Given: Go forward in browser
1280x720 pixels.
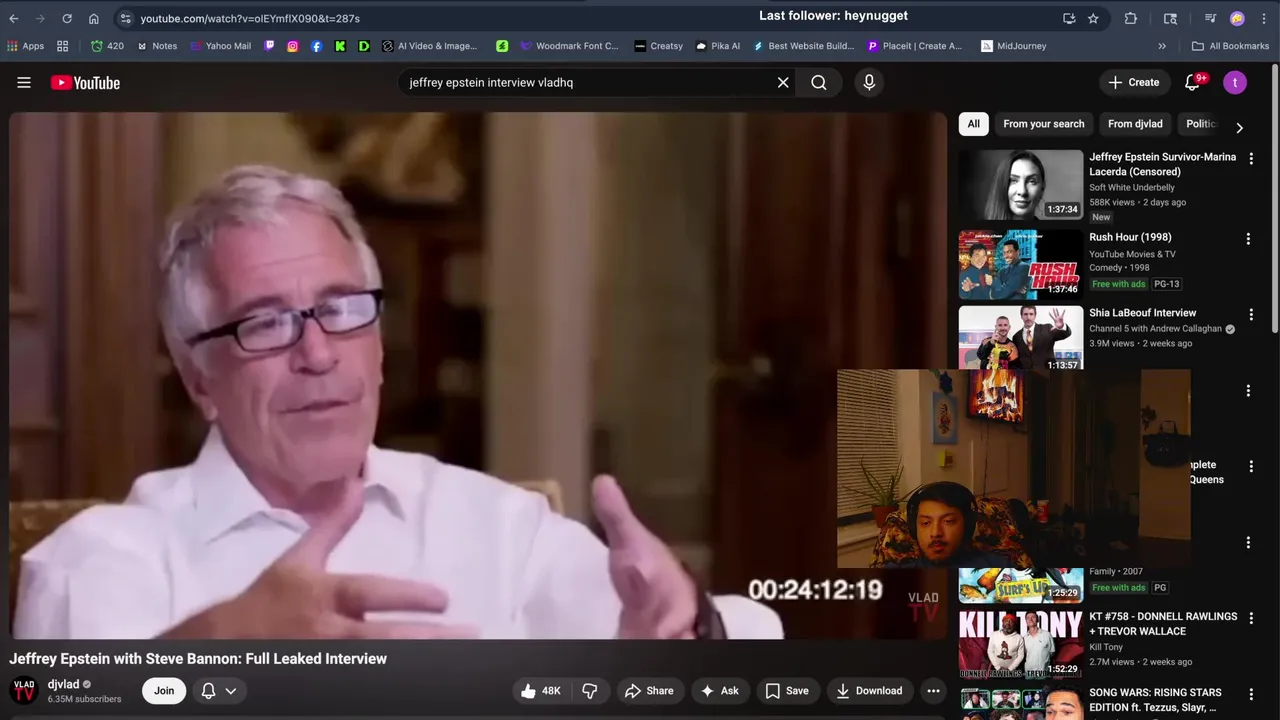Looking at the screenshot, I should [40, 18].
